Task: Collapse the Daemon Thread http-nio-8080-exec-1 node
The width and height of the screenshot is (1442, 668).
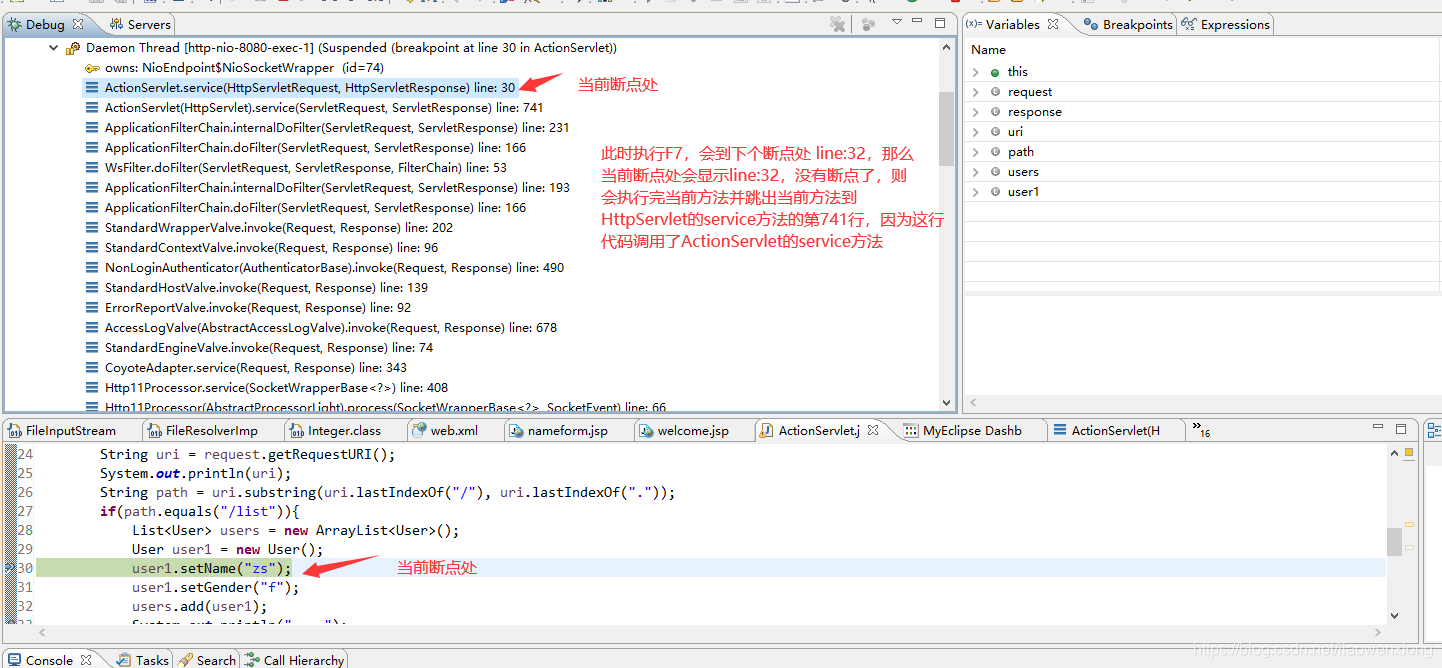Action: (54, 48)
